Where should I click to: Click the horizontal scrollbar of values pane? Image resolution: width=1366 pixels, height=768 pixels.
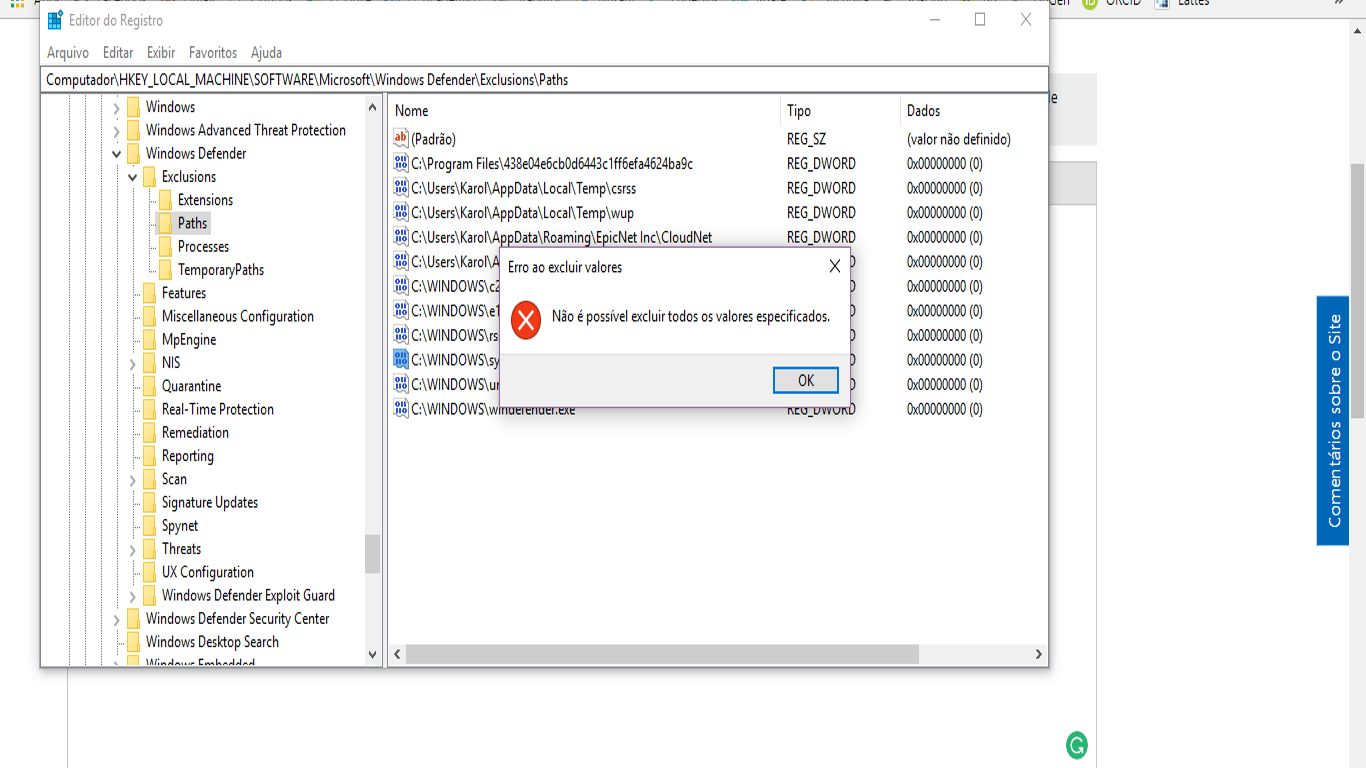pos(662,654)
